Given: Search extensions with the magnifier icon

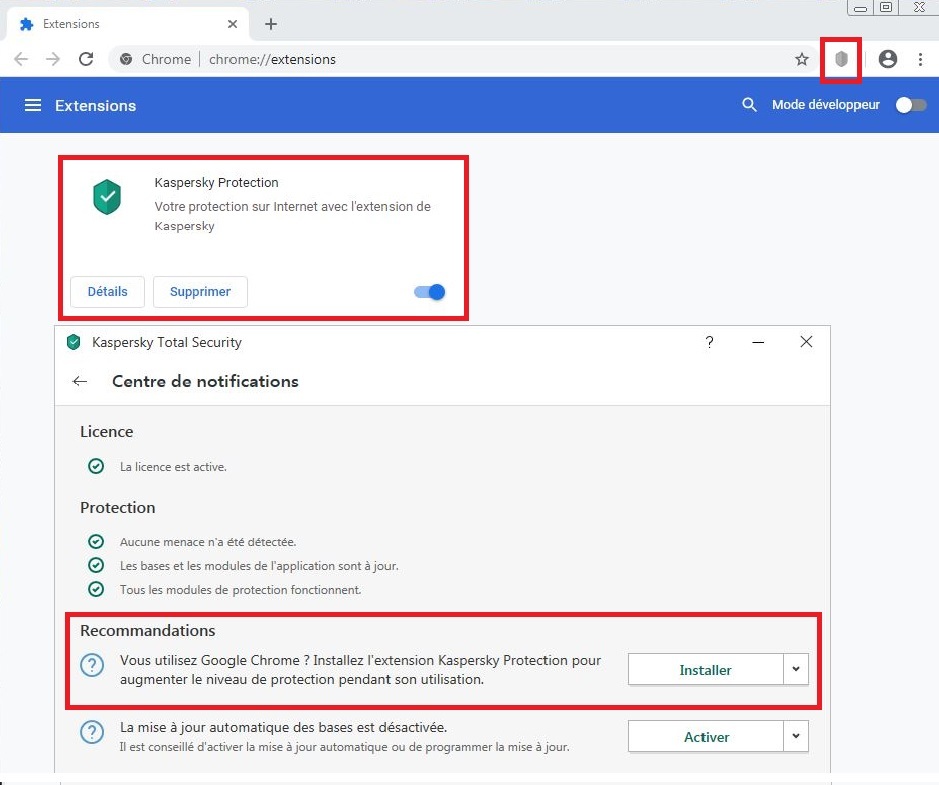Looking at the screenshot, I should 749,105.
